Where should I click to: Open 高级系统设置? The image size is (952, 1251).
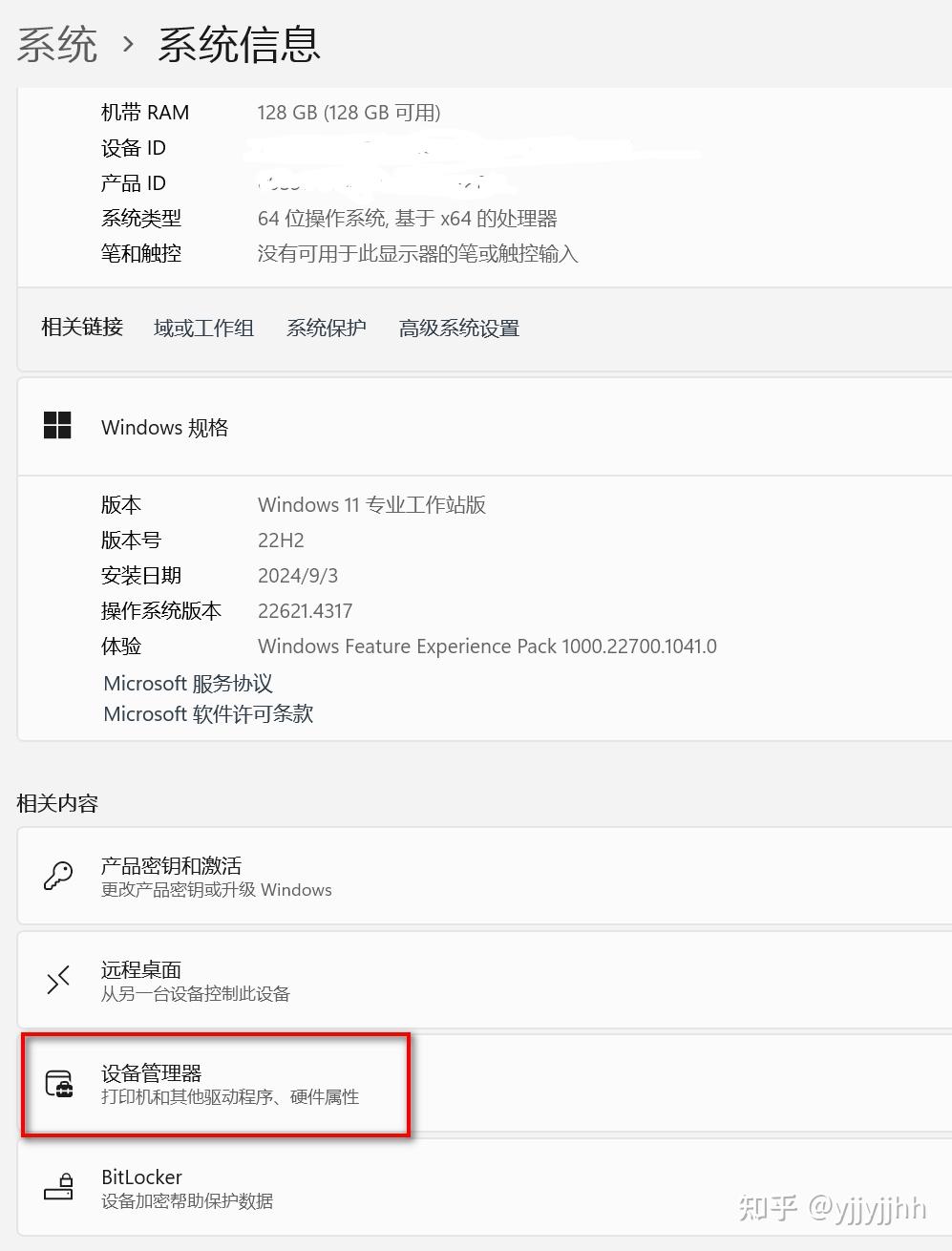pyautogui.click(x=459, y=328)
